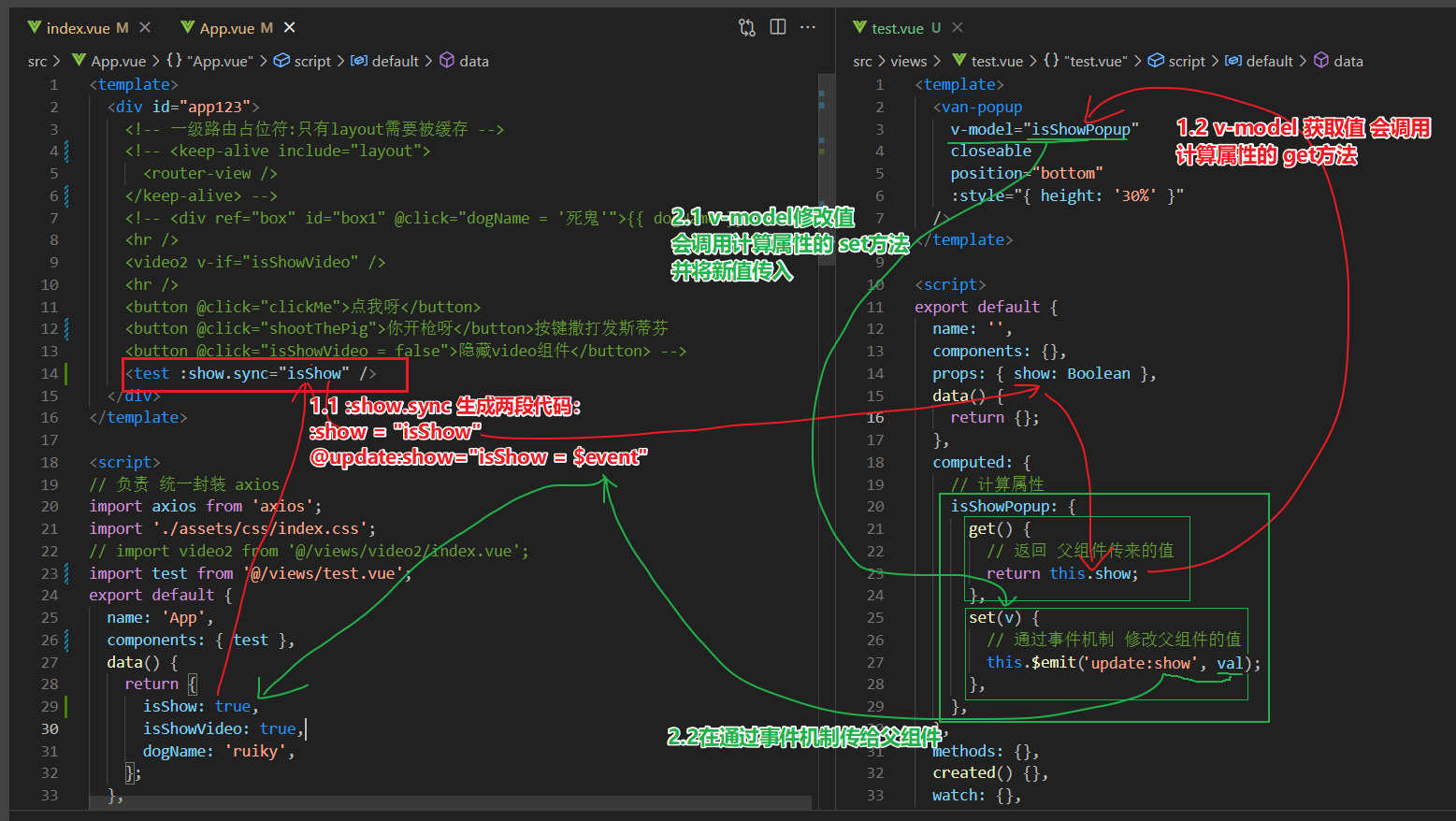Image resolution: width=1456 pixels, height=821 pixels.
Task: Open script breadcrumb in App.vue editor
Action: (x=302, y=61)
